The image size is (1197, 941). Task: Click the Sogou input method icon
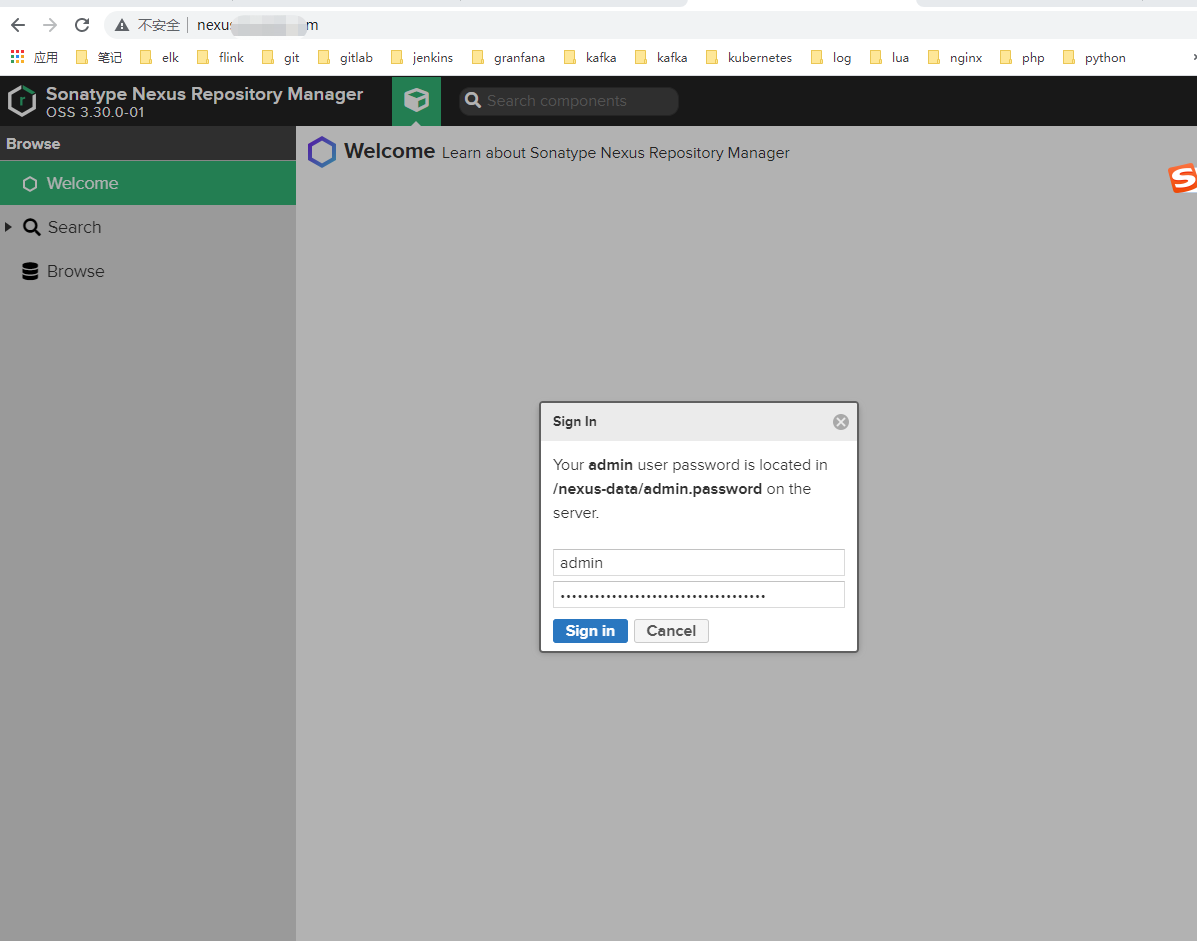[1182, 179]
